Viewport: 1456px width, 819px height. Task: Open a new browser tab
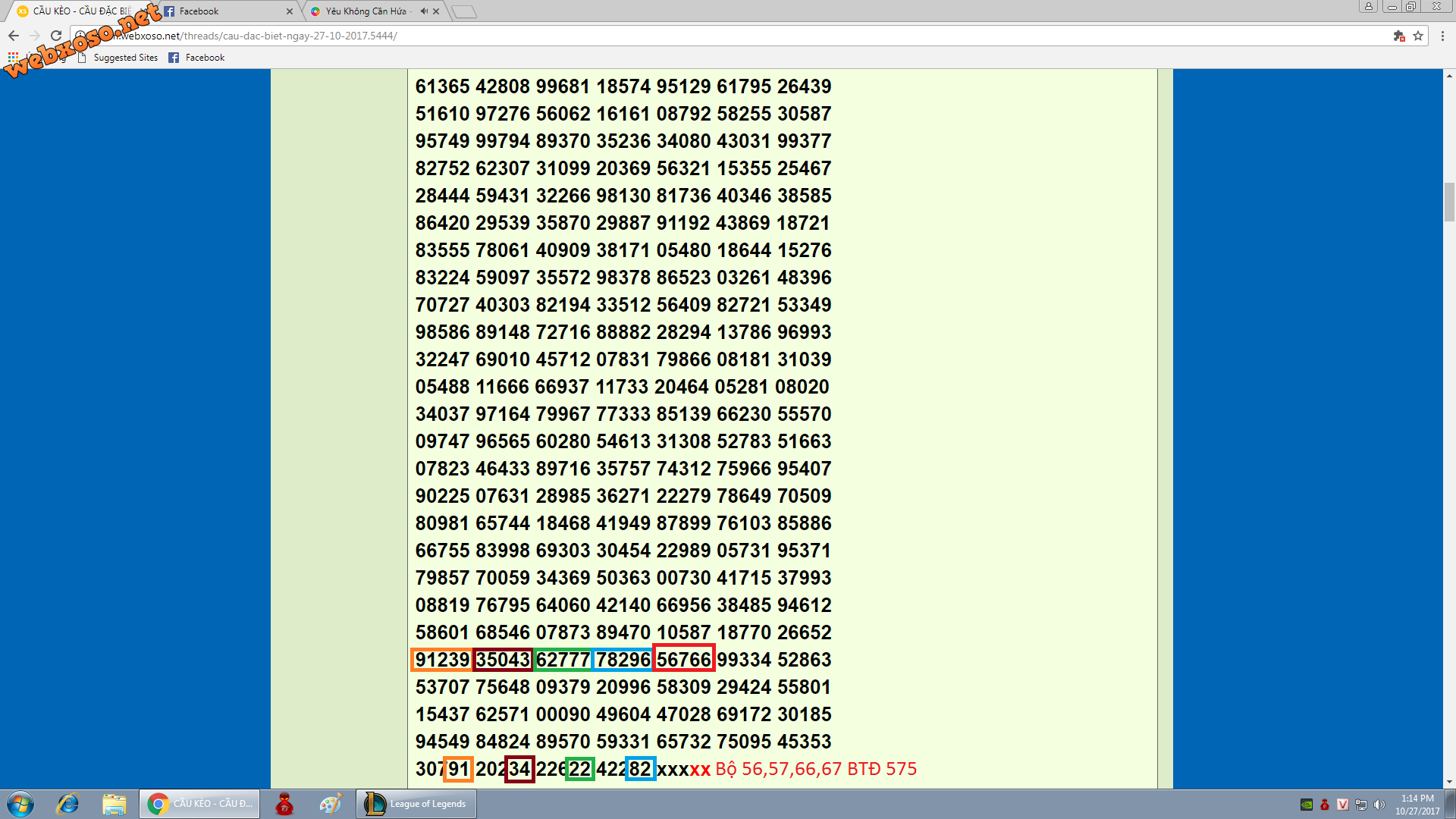pos(464,11)
